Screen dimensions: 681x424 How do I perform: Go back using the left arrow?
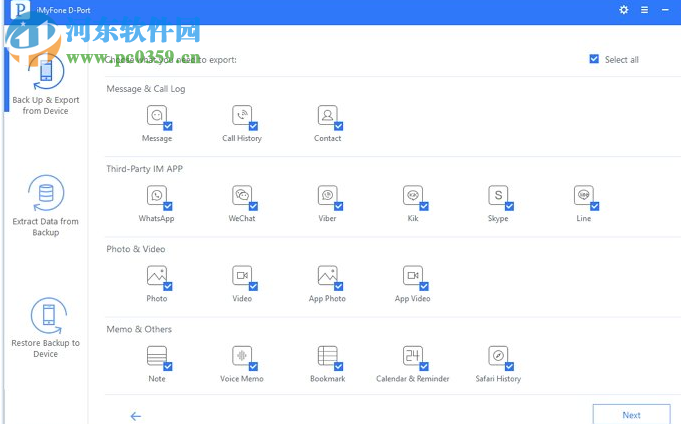coord(136,416)
